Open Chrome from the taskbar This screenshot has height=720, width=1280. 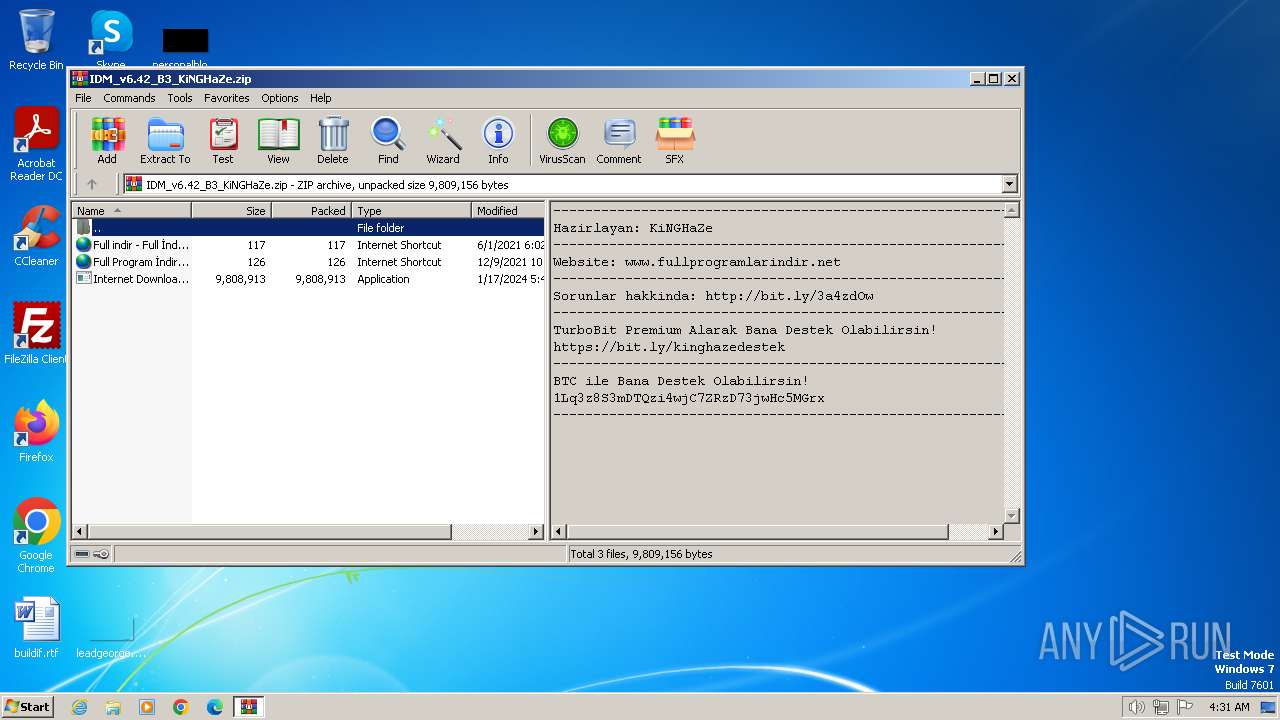click(181, 707)
